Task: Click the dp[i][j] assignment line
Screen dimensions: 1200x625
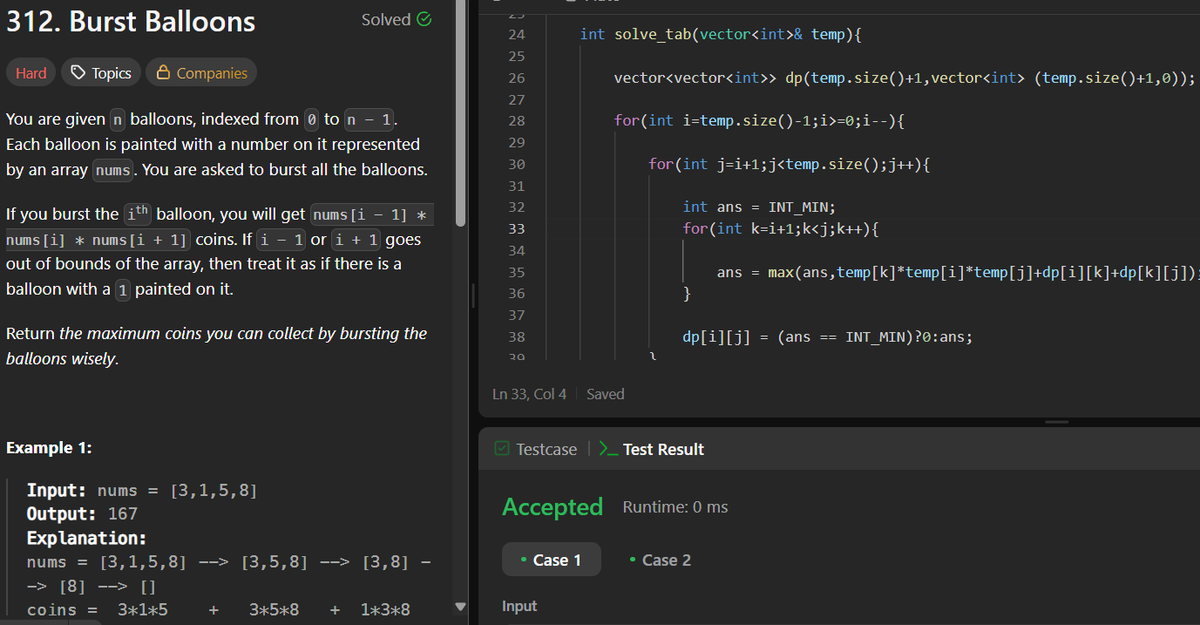Action: coord(828,337)
